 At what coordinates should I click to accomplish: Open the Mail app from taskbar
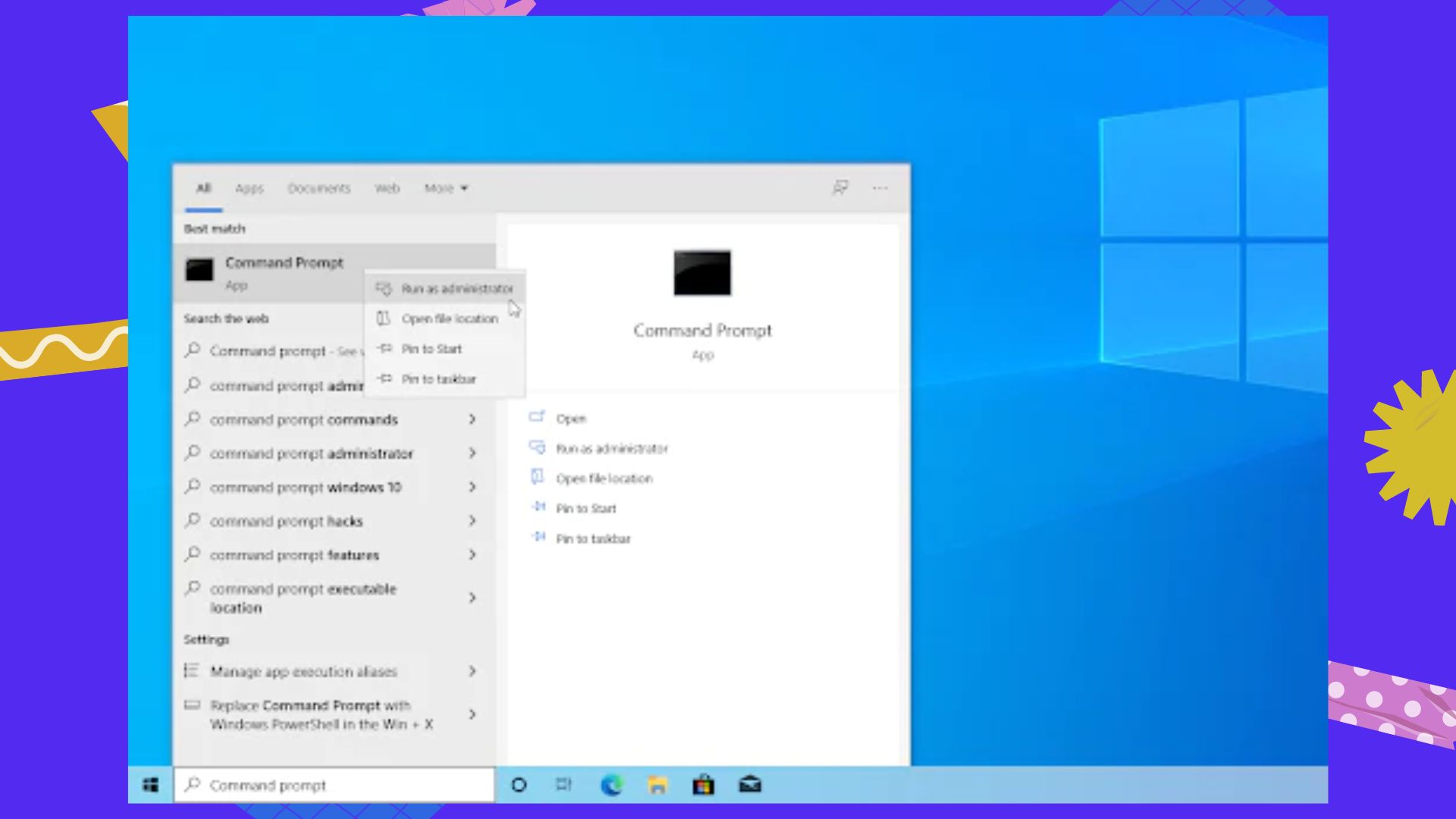[750, 785]
